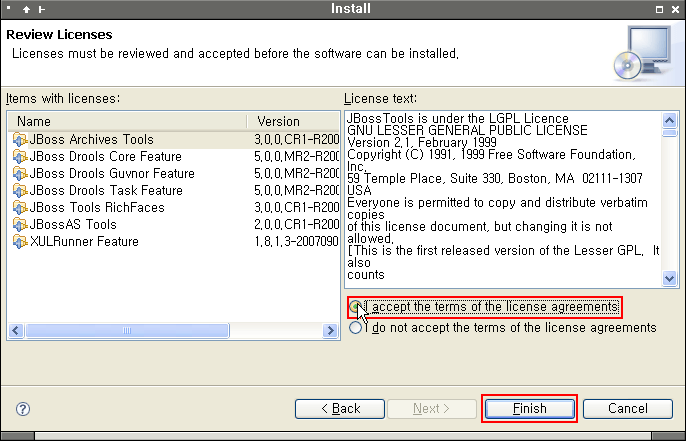Click the 'JBossTools is under the LGPL Licence' line
The height and width of the screenshot is (441, 686).
(x=458, y=119)
